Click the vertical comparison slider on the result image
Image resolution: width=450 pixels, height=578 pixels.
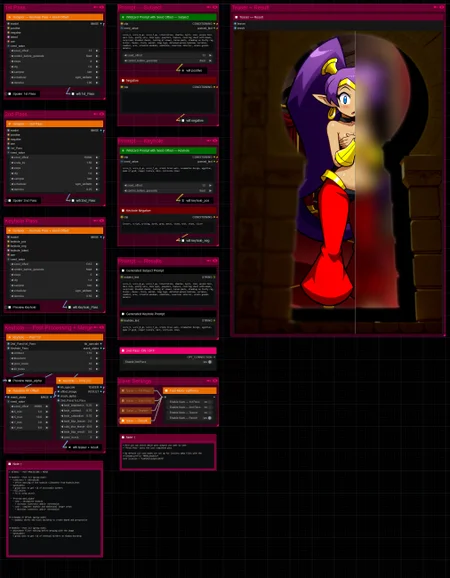tap(355, 182)
